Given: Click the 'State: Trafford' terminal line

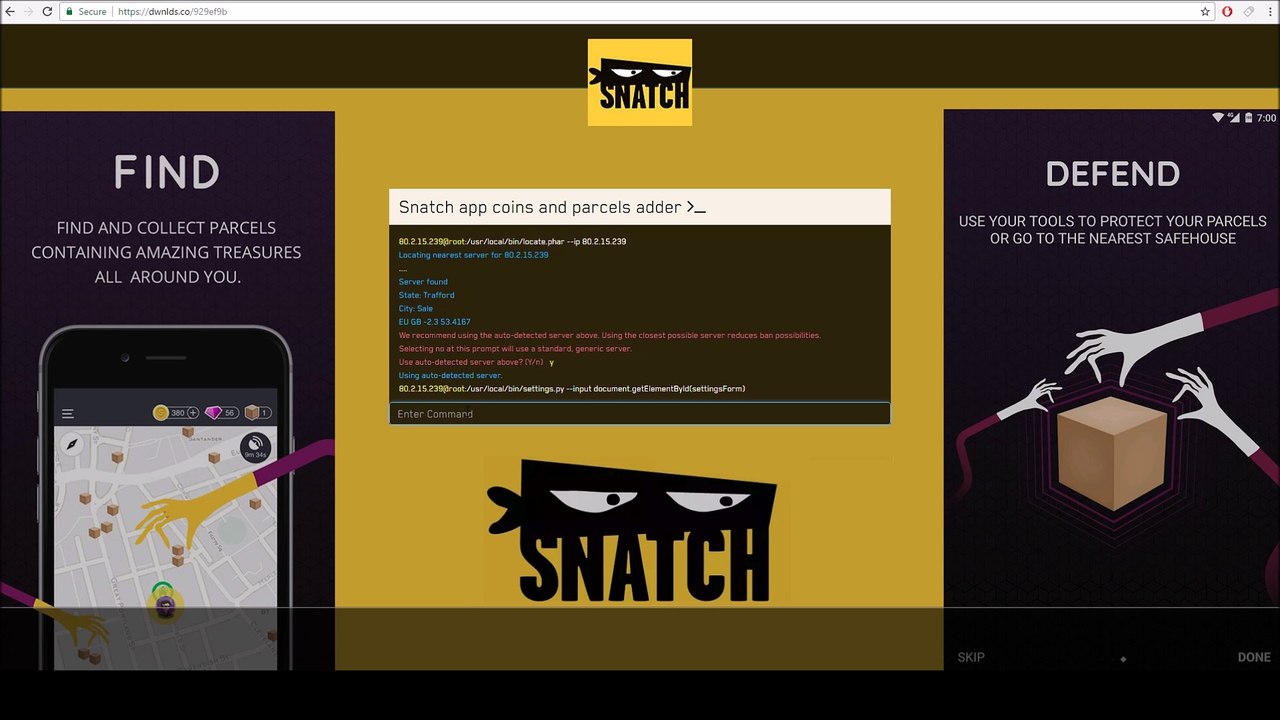Looking at the screenshot, I should pos(426,295).
